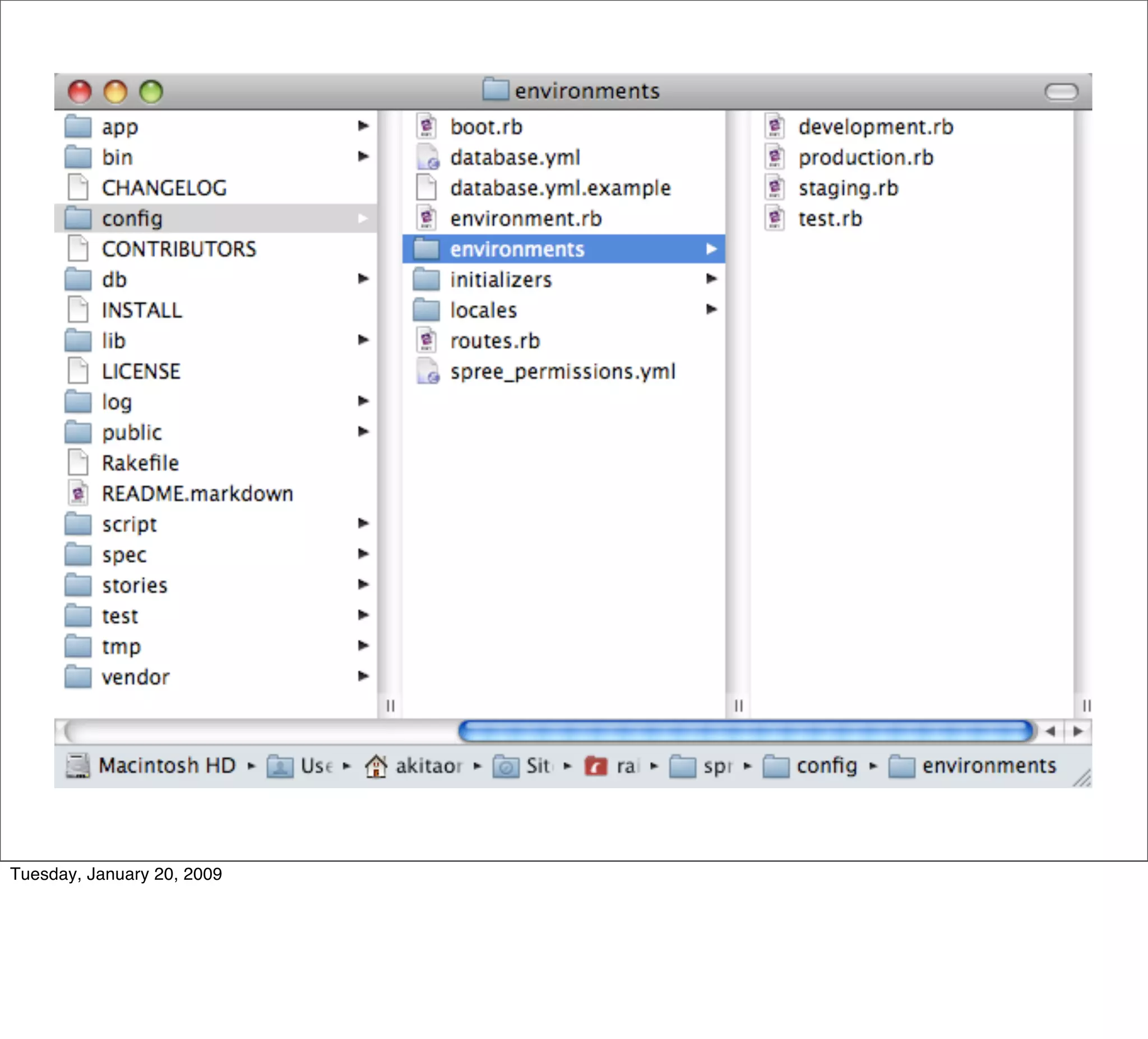Click the staging.rb file icon
Image resolution: width=1148 pixels, height=1039 pixels.
[775, 188]
